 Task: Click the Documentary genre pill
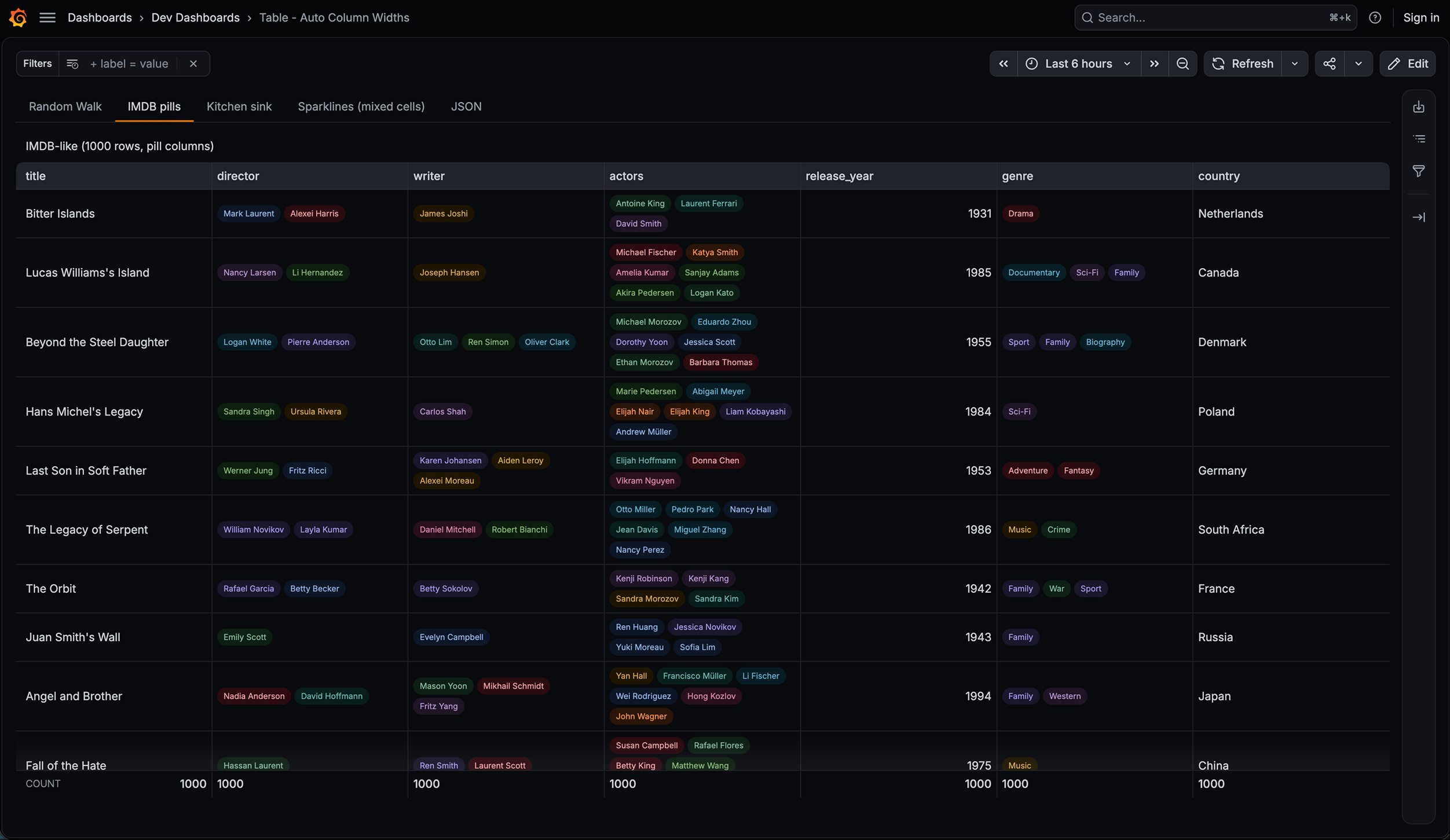point(1034,273)
